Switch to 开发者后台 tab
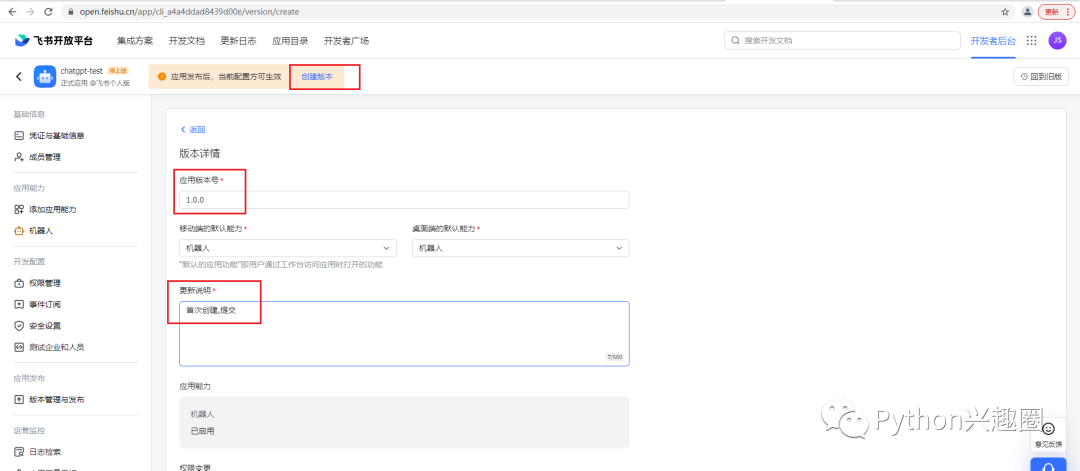1080x471 pixels. 992,41
